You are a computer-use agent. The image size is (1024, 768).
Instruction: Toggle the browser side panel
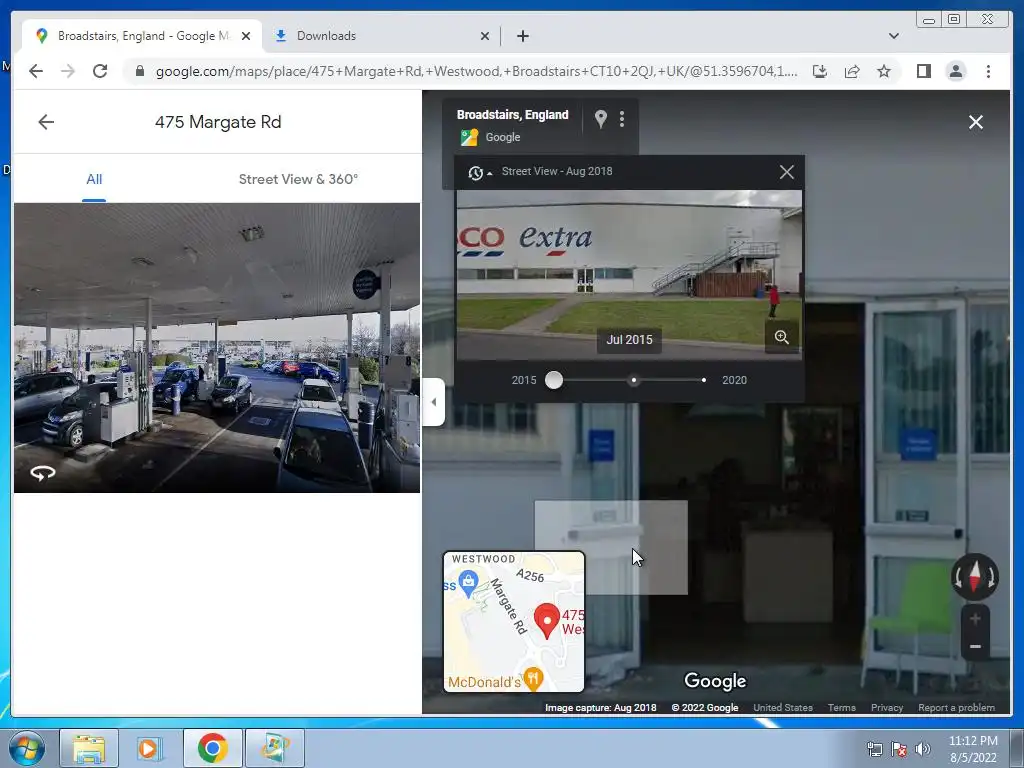pos(923,71)
